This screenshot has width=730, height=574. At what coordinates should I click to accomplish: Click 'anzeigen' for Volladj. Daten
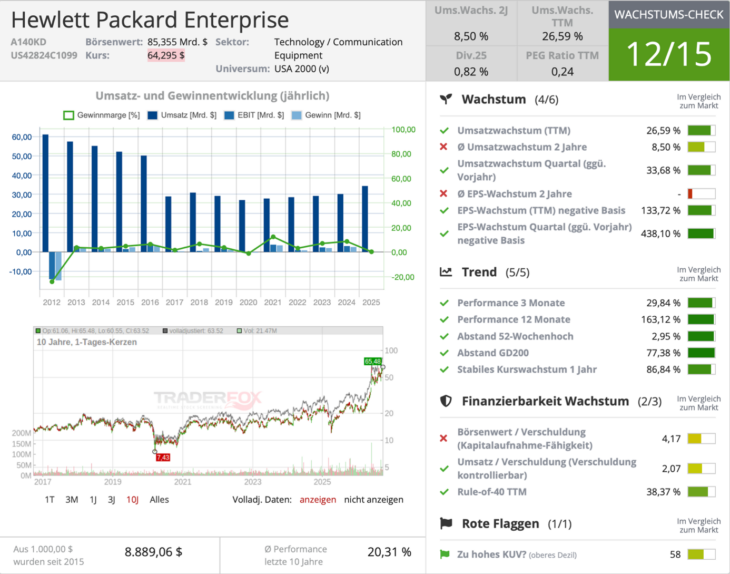(318, 500)
